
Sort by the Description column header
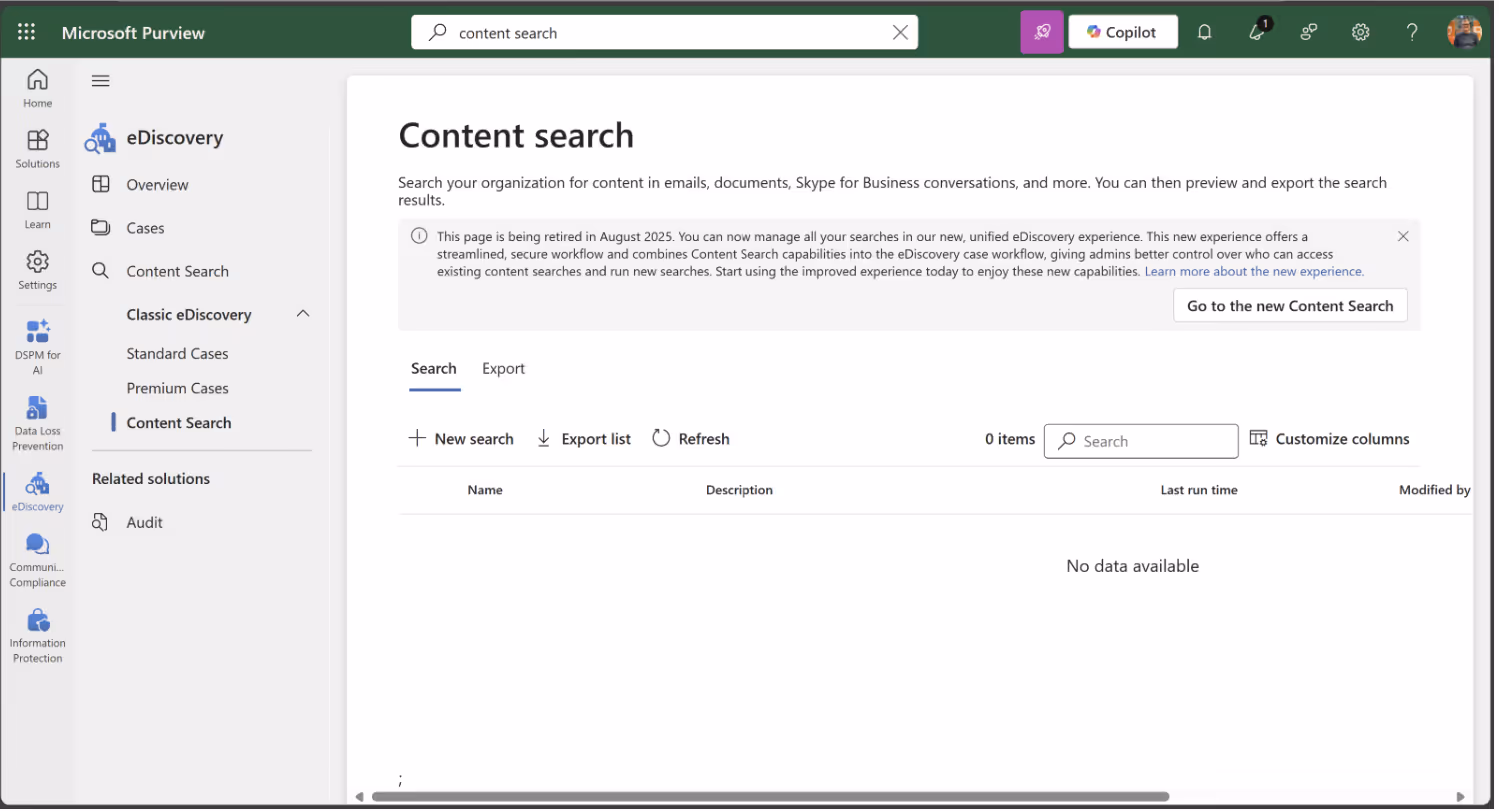[739, 490]
